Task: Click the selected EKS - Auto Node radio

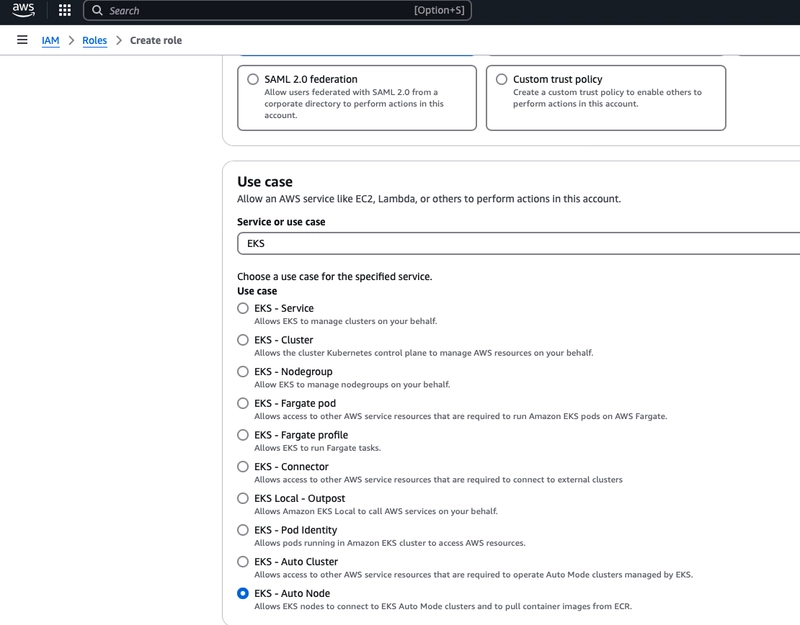Action: (243, 593)
